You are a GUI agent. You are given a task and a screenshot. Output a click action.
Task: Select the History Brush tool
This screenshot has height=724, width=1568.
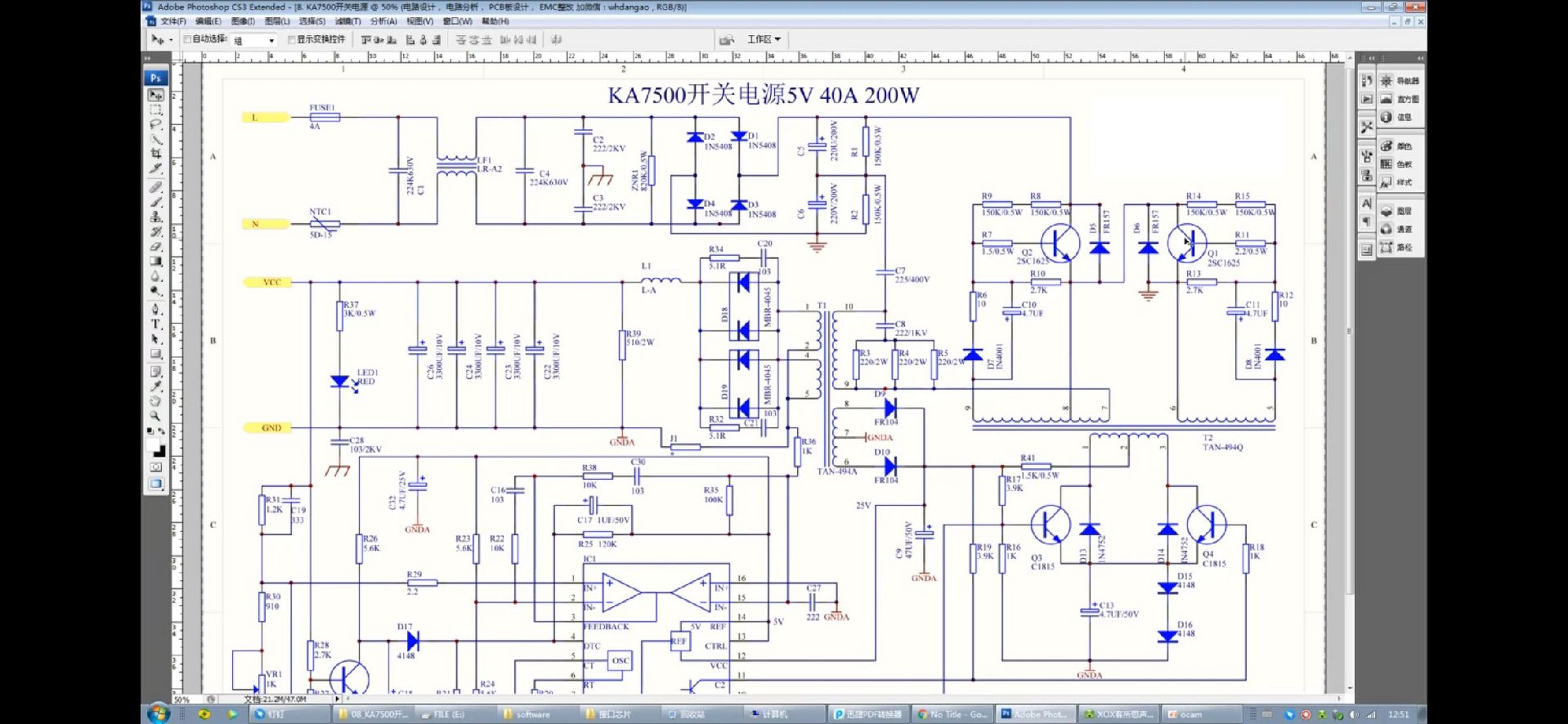tap(156, 232)
